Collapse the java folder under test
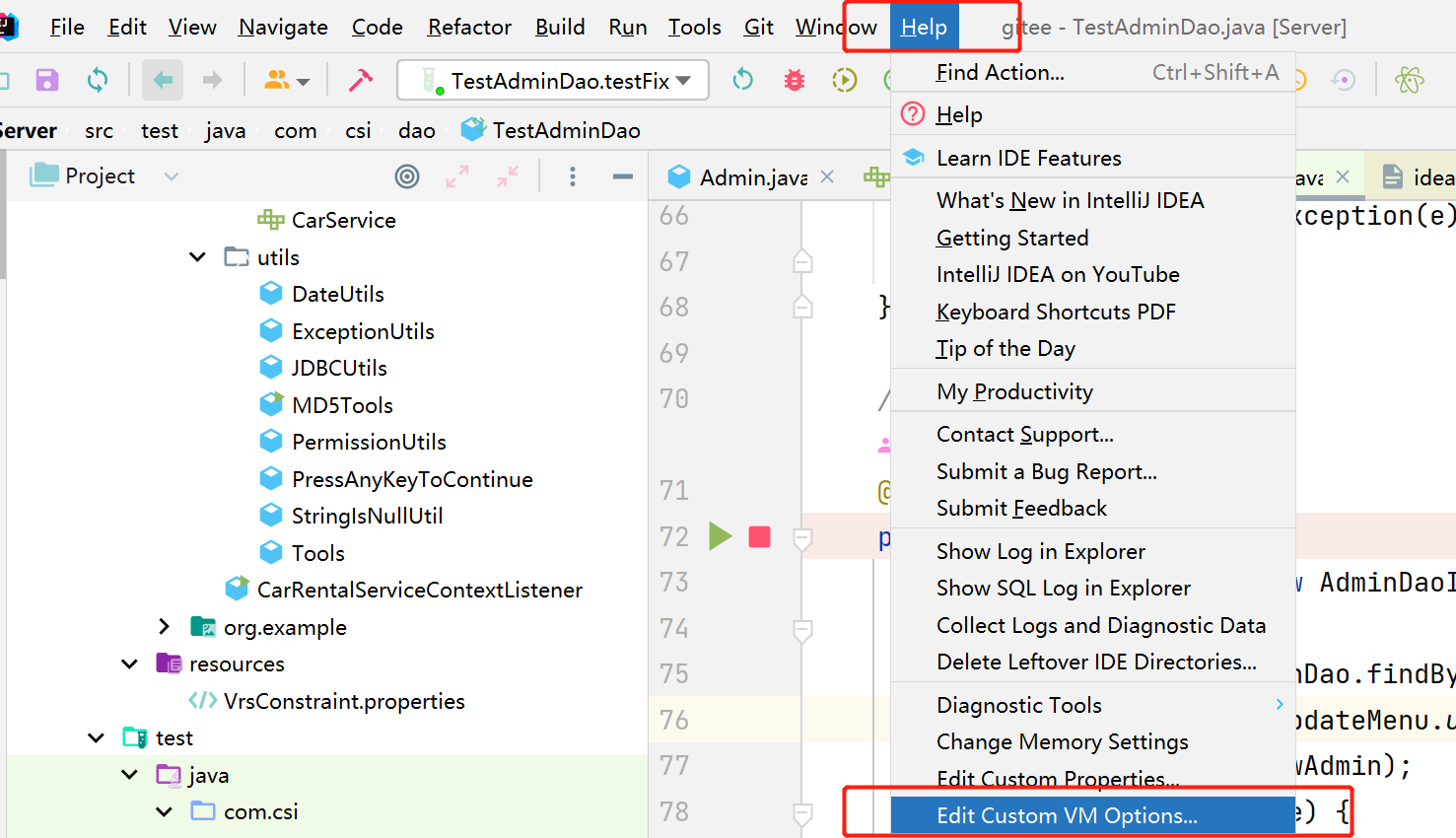Image resolution: width=1456 pixels, height=838 pixels. click(129, 775)
